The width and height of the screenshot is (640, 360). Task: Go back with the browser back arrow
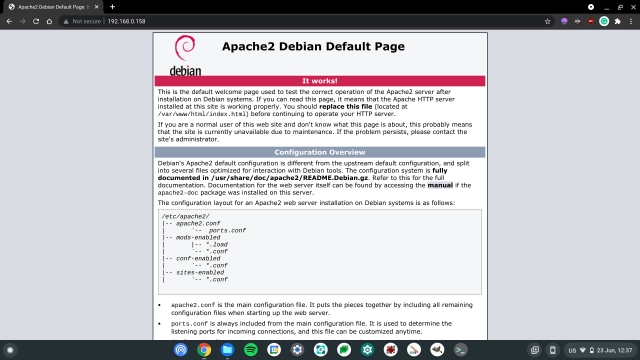(9, 21)
